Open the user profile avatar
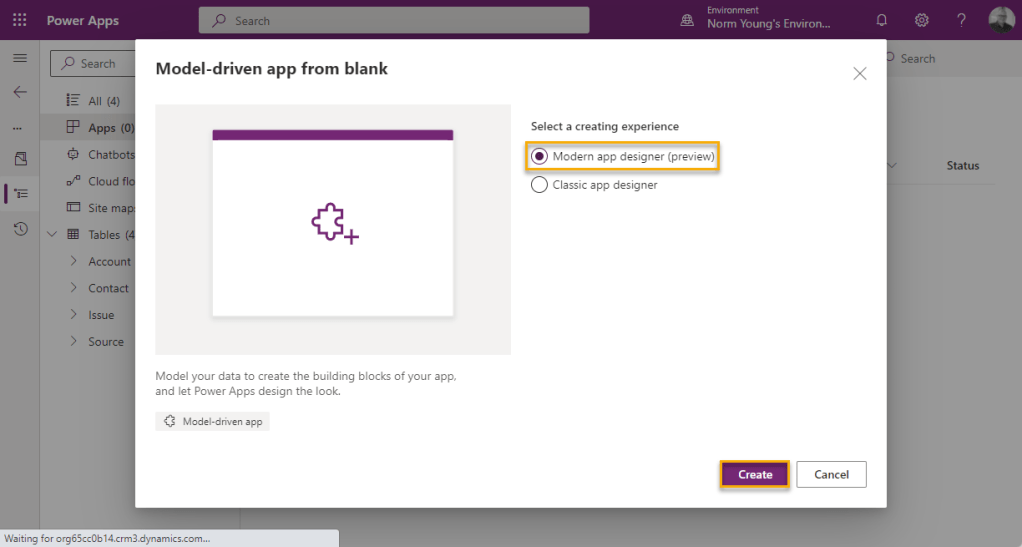Viewport: 1022px width, 547px height. pos(1001,20)
